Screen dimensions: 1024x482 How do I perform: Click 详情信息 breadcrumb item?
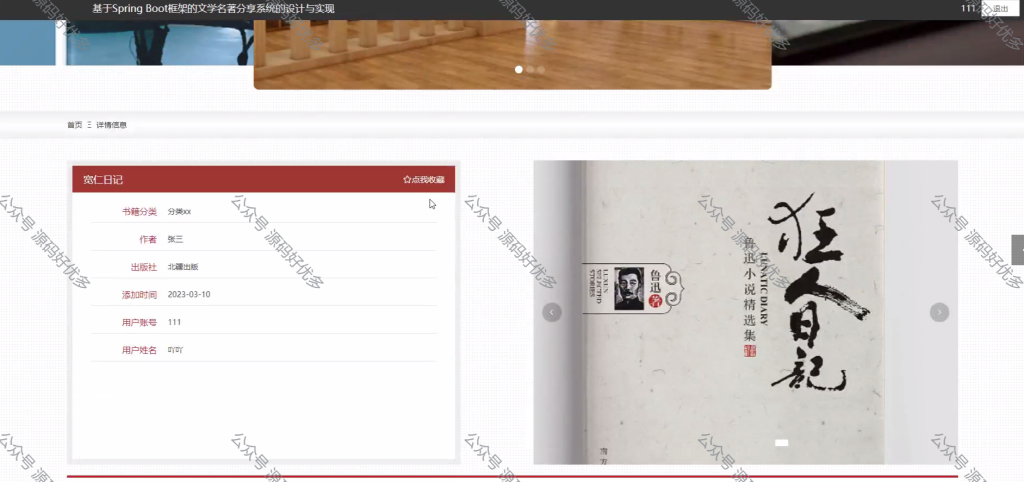coord(112,125)
